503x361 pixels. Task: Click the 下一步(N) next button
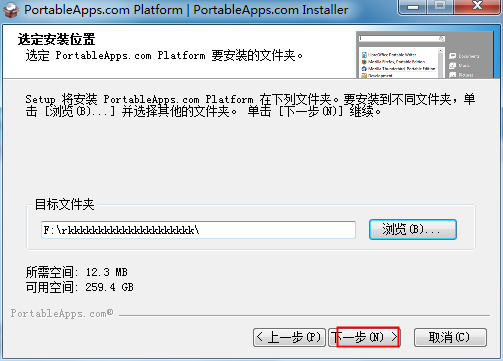click(365, 337)
